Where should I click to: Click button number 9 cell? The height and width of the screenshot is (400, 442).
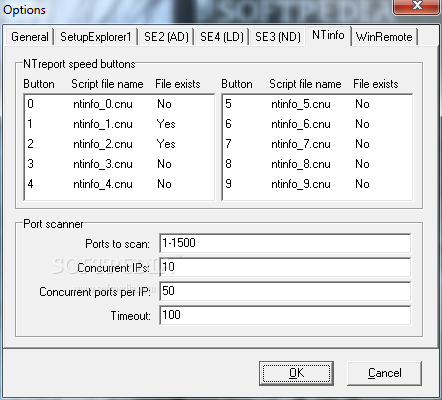pos(228,184)
